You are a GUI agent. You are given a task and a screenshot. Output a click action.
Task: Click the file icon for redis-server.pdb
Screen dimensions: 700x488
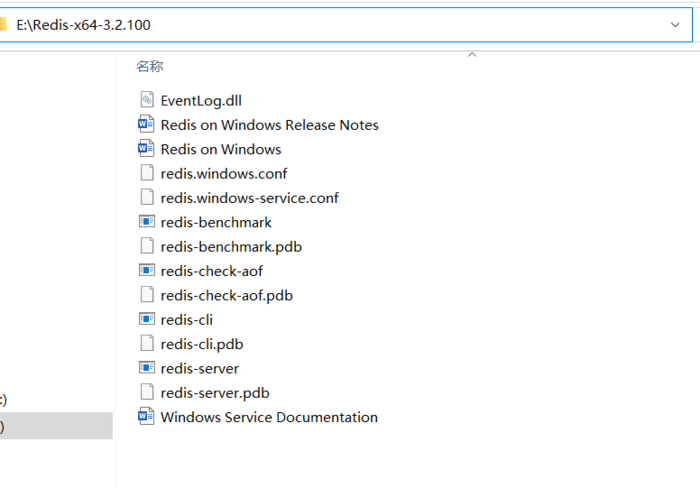coord(146,392)
